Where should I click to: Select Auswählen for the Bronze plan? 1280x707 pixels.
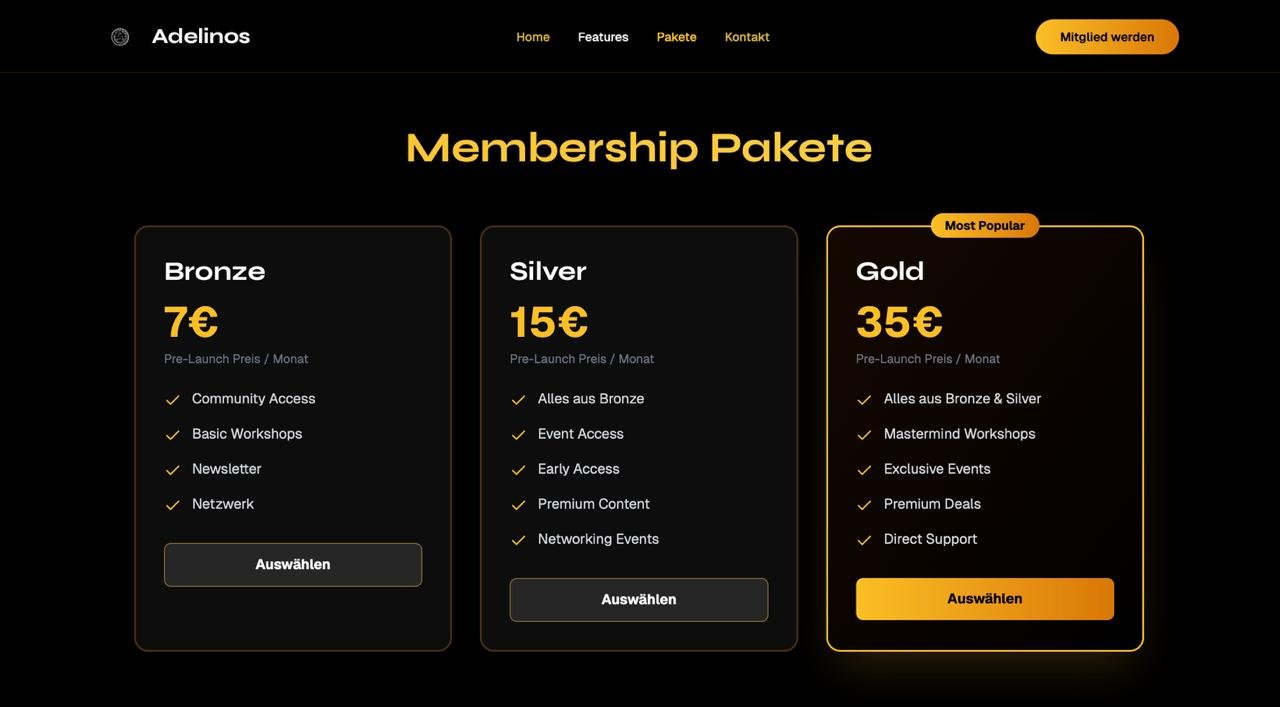[293, 562]
